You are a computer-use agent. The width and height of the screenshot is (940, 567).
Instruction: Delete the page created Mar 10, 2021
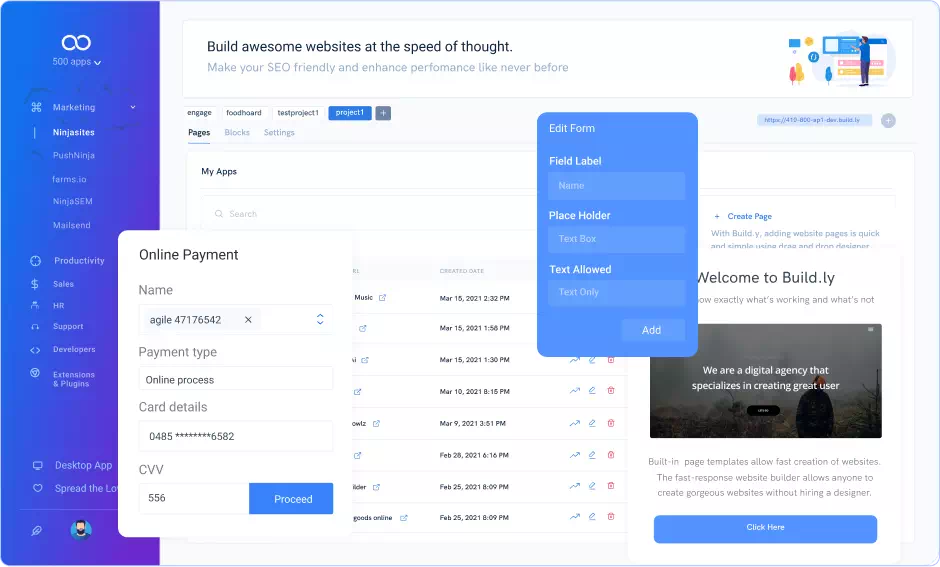(611, 391)
